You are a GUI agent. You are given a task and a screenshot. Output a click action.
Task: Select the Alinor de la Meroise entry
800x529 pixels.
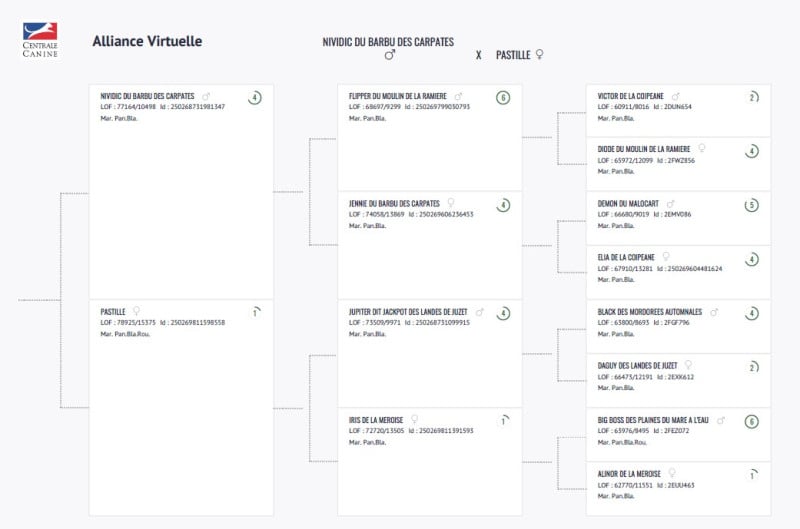678,488
